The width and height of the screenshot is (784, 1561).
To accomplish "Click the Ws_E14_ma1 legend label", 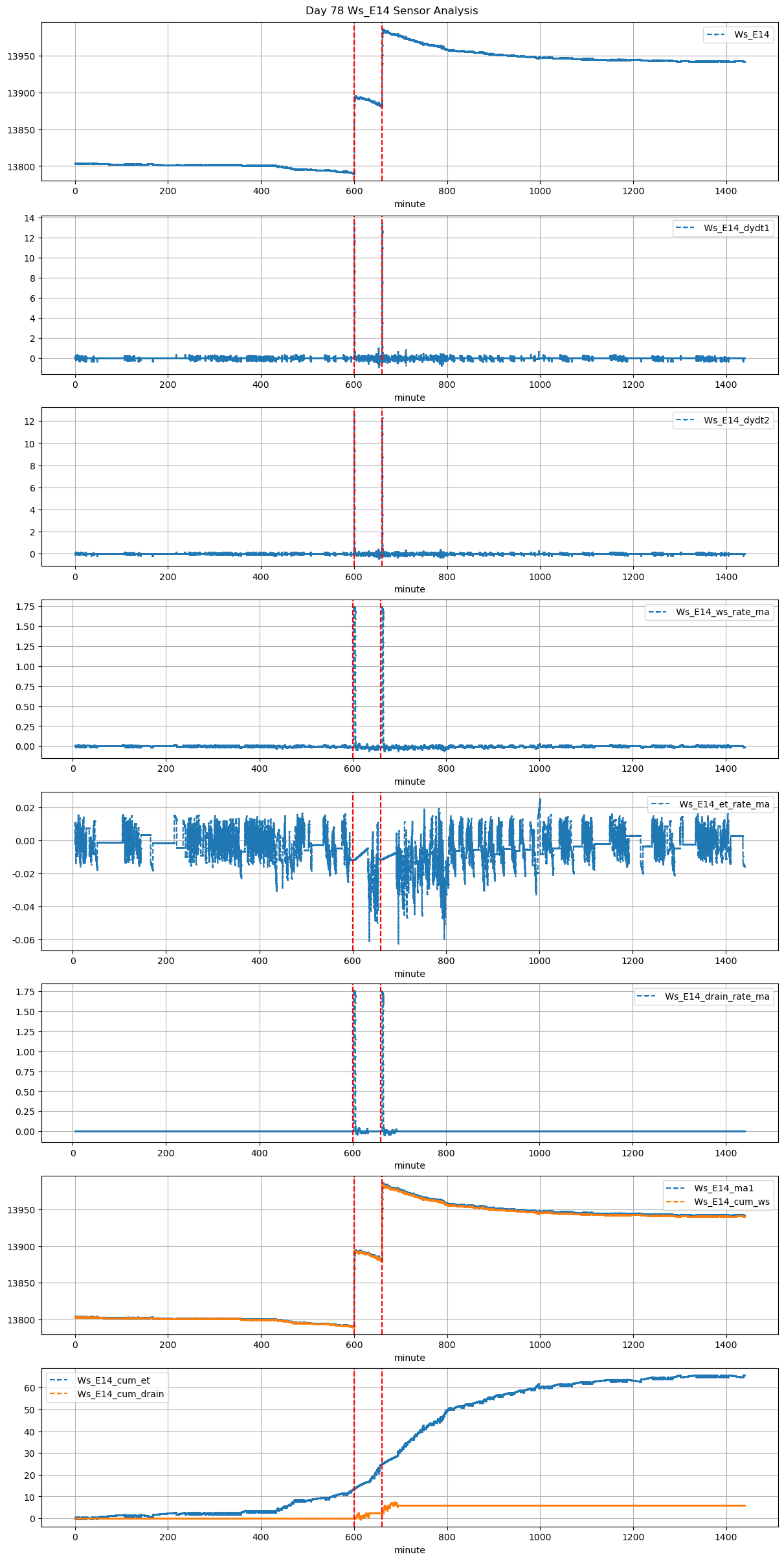I will pyautogui.click(x=724, y=1188).
